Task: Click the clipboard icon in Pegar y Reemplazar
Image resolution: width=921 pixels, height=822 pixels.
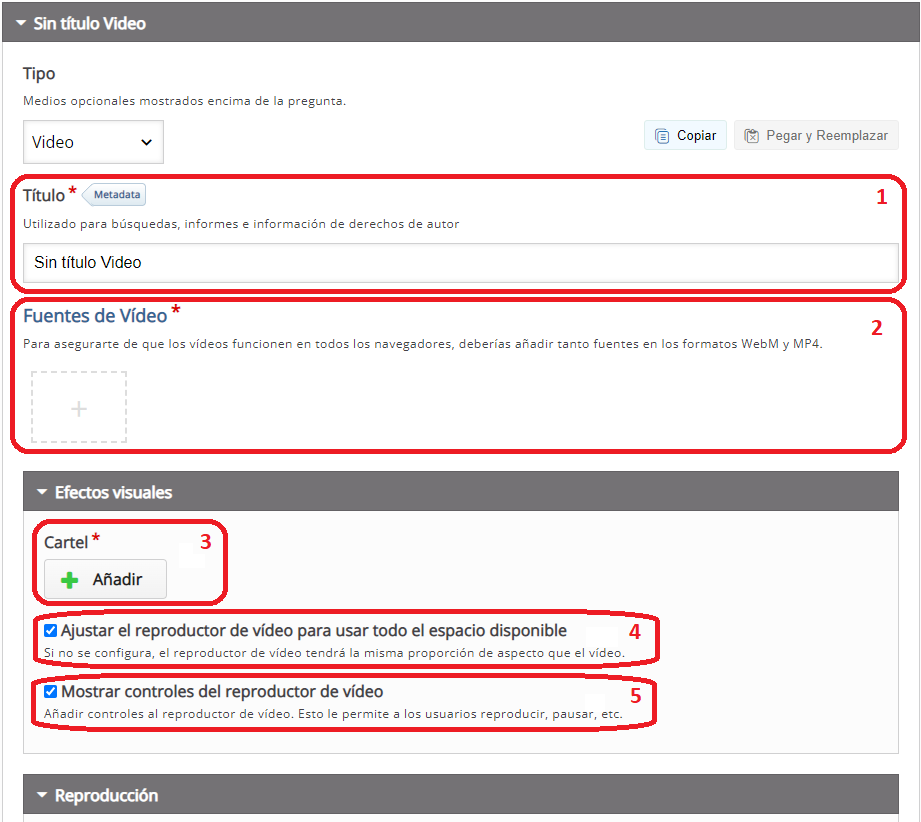Action: click(x=751, y=136)
